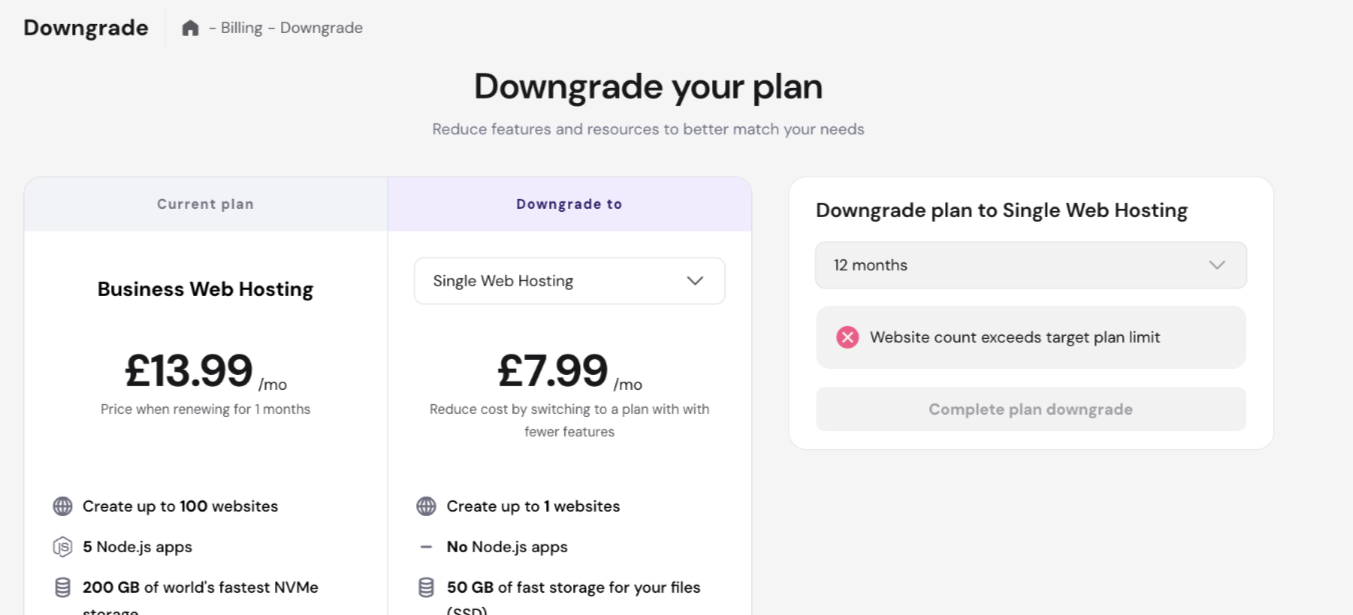Click the home icon in breadcrumb

[190, 28]
